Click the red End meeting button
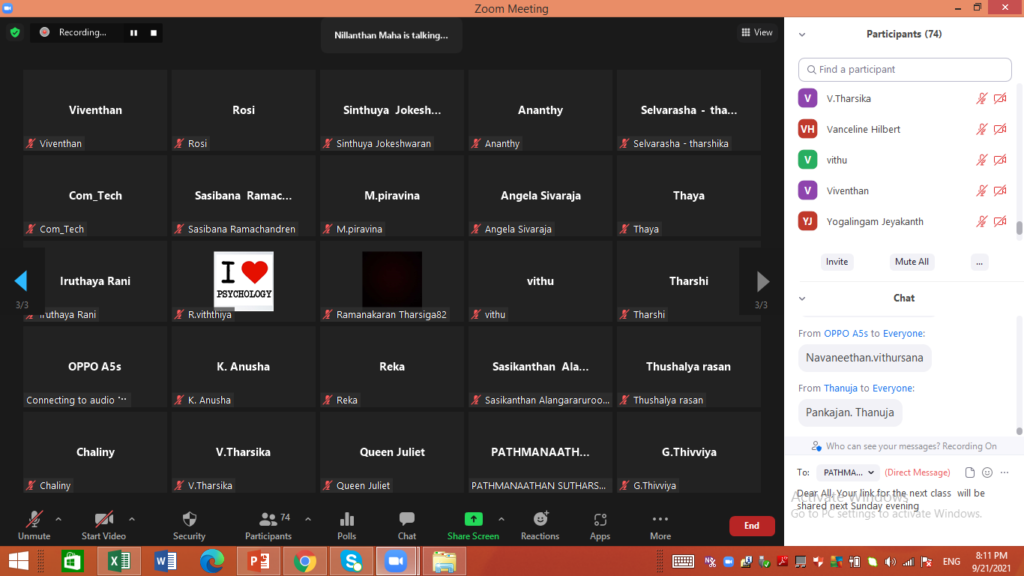This screenshot has width=1024, height=576. [x=752, y=526]
